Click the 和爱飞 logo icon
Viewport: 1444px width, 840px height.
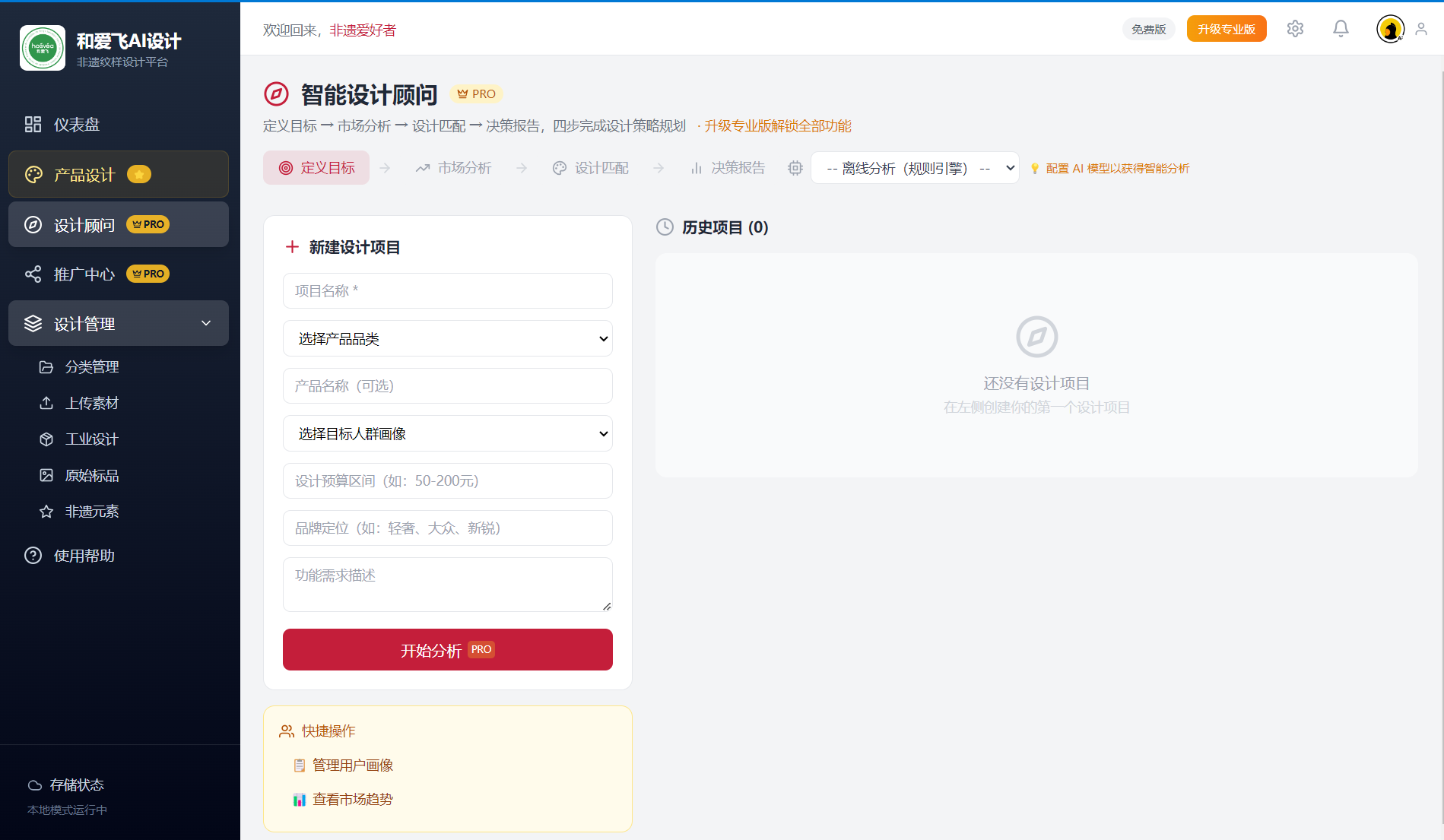click(43, 48)
